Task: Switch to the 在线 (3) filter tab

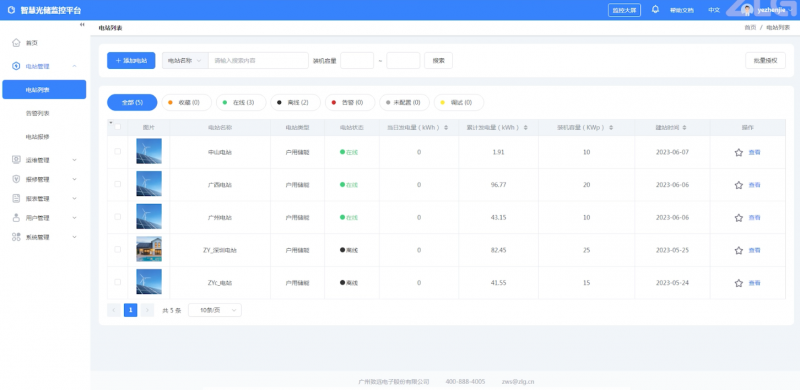Action: point(241,102)
